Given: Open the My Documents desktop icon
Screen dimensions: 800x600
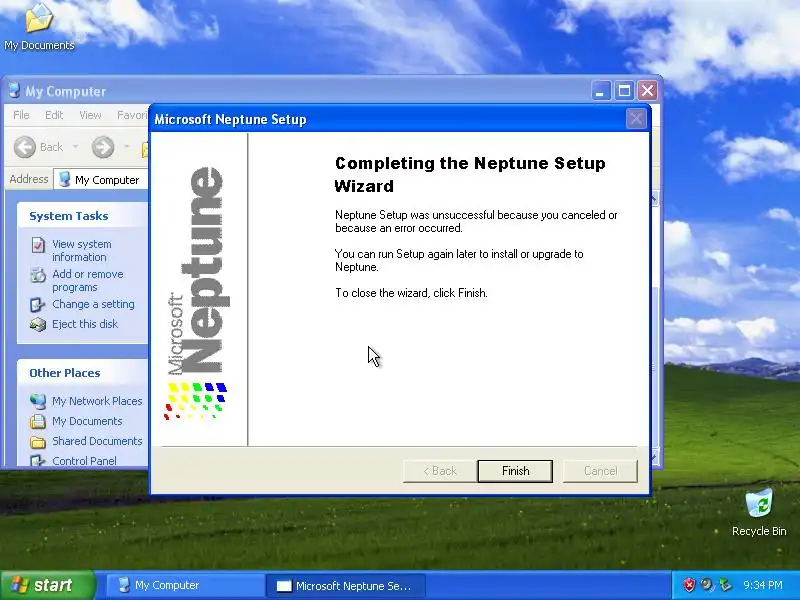Looking at the screenshot, I should (39, 27).
